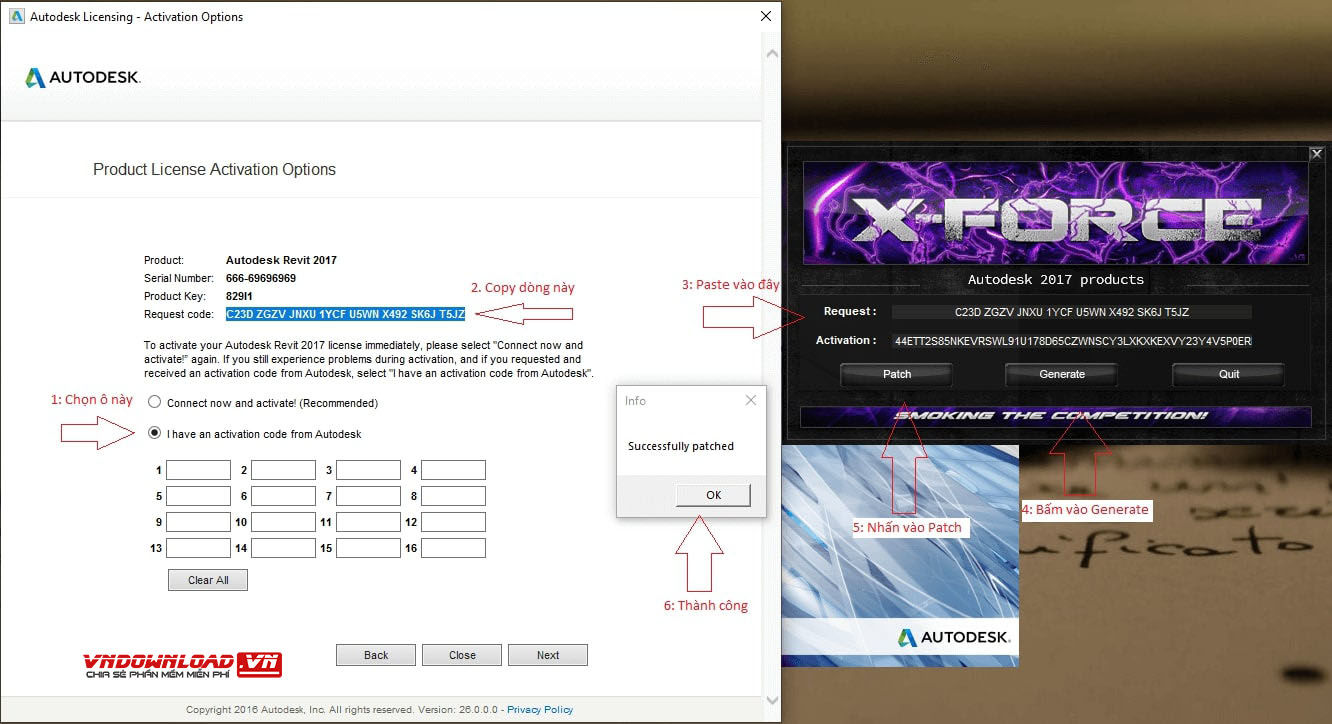The image size is (1332, 724).
Task: Click the Clear All button
Action: 208,580
